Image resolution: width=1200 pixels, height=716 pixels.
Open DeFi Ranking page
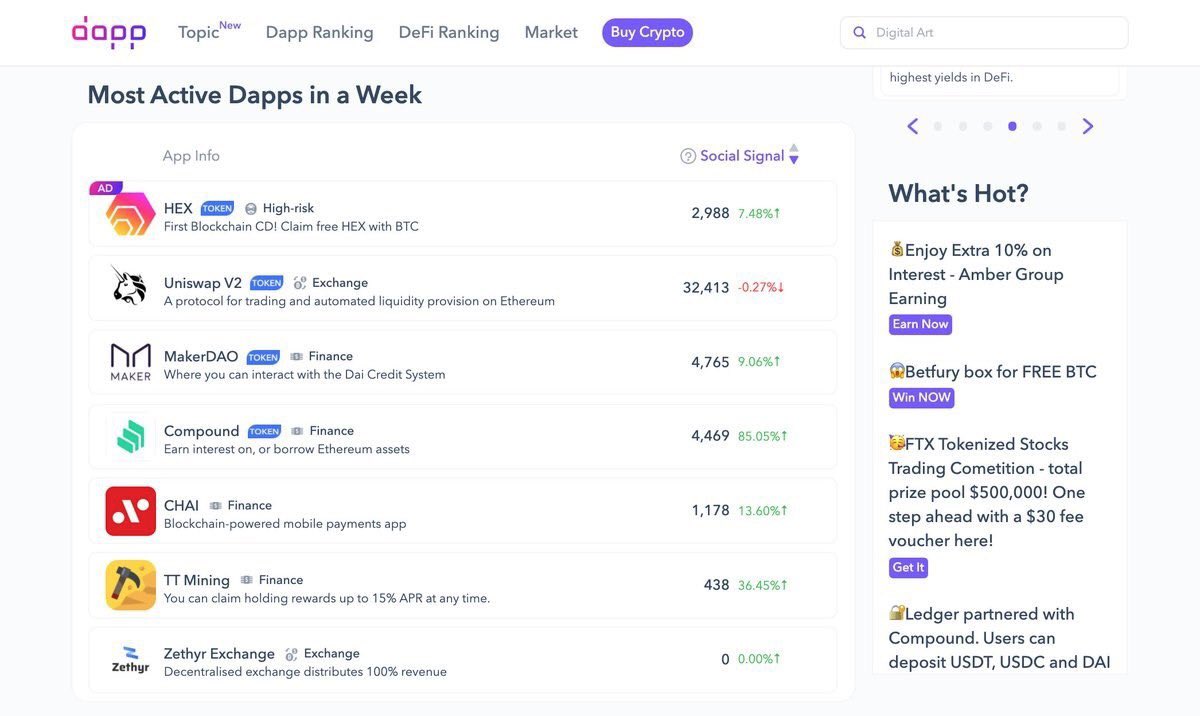click(x=449, y=32)
